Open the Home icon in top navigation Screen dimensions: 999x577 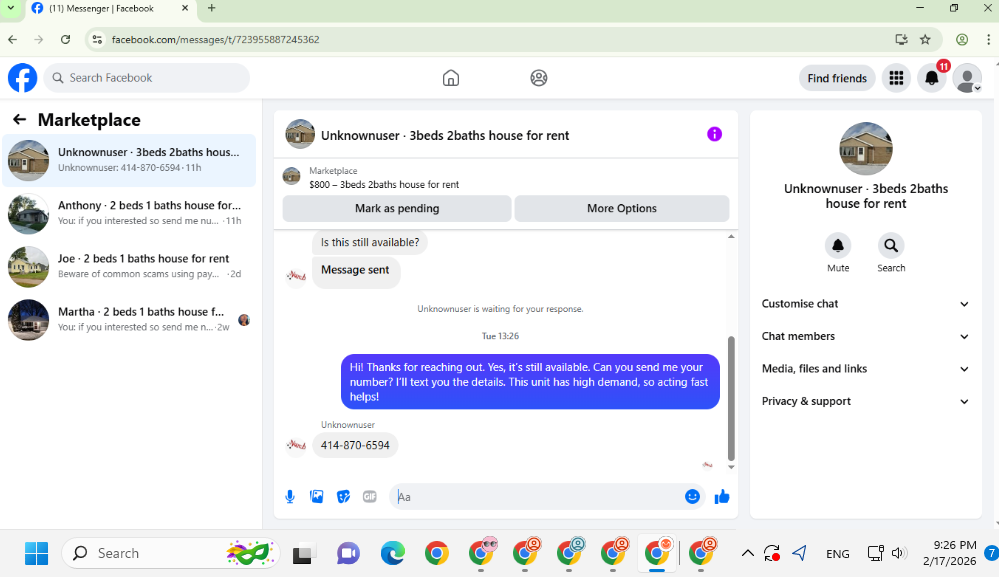pos(450,78)
